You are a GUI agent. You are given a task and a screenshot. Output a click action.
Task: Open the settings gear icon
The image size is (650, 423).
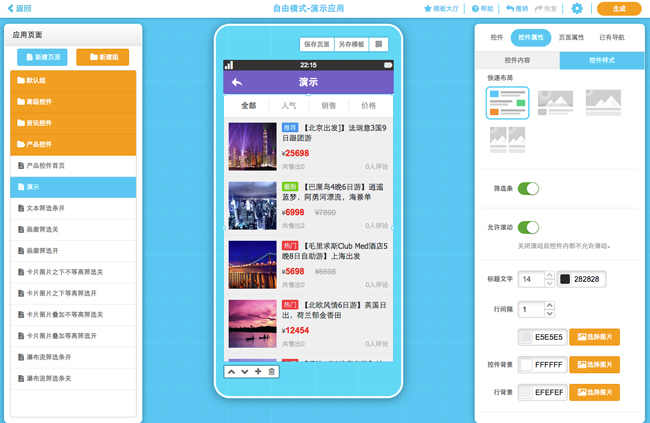(576, 8)
